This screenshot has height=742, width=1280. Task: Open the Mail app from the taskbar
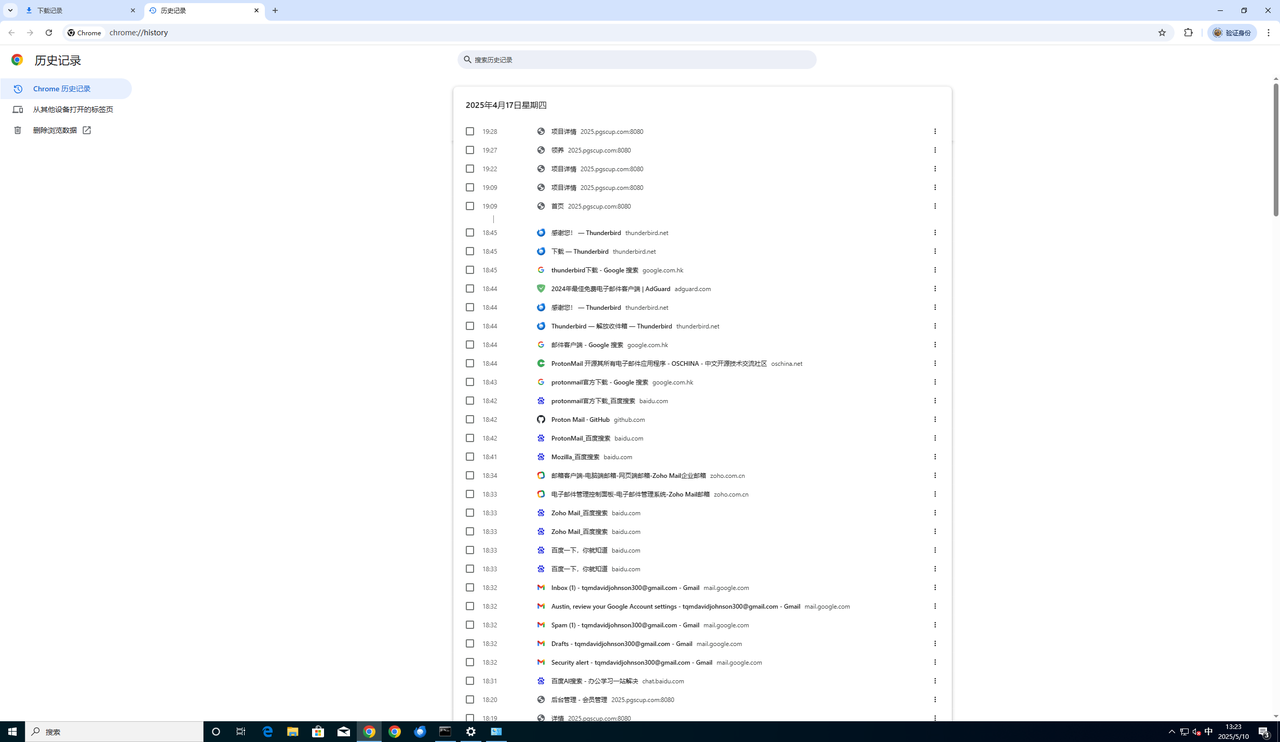[x=344, y=731]
